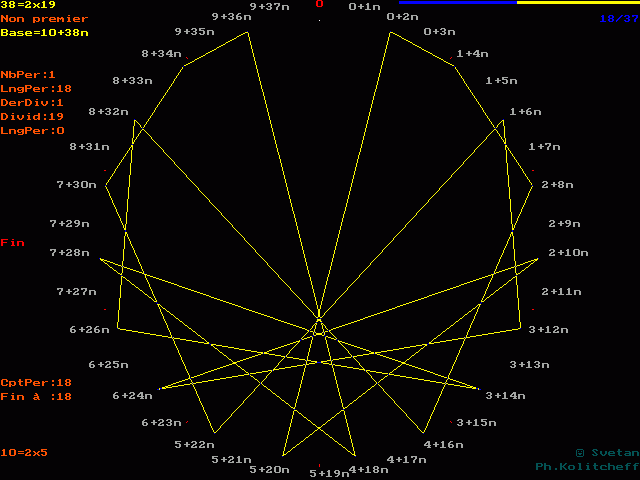The width and height of the screenshot is (640, 480).
Task: Select the 9+37n point label
Action: point(270,6)
